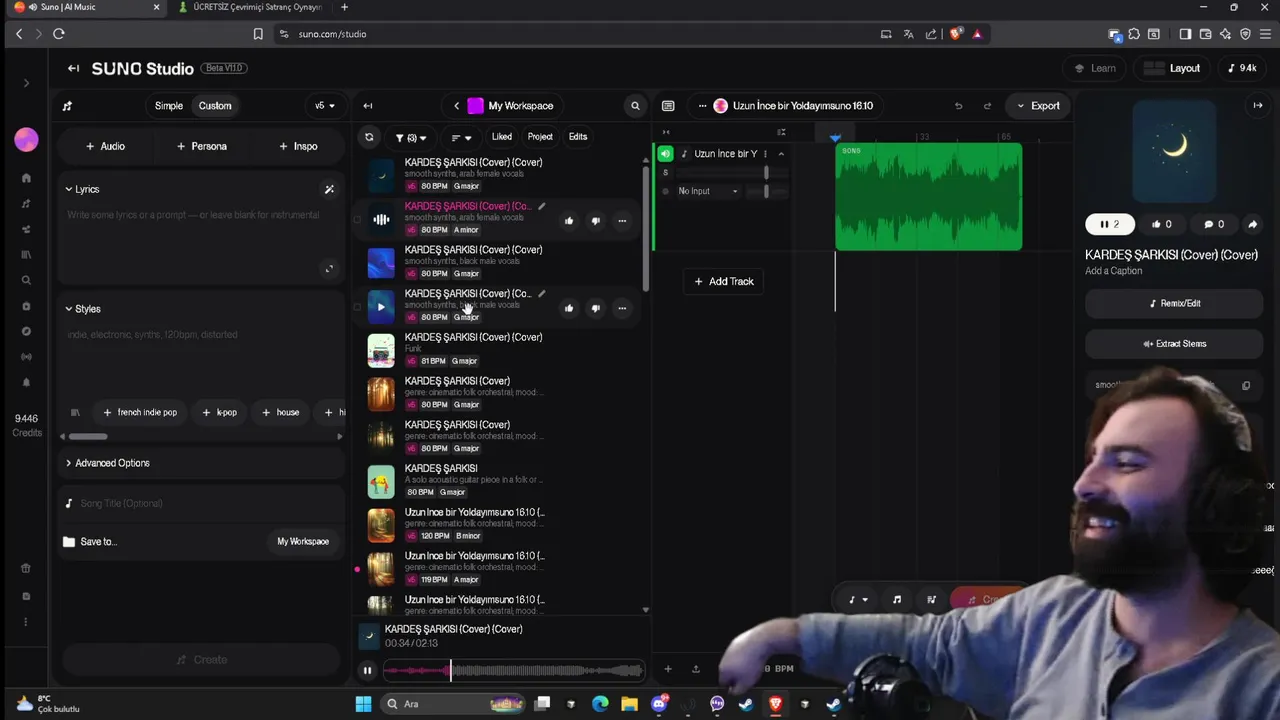
Task: Click Remix/Edit button
Action: [1174, 303]
